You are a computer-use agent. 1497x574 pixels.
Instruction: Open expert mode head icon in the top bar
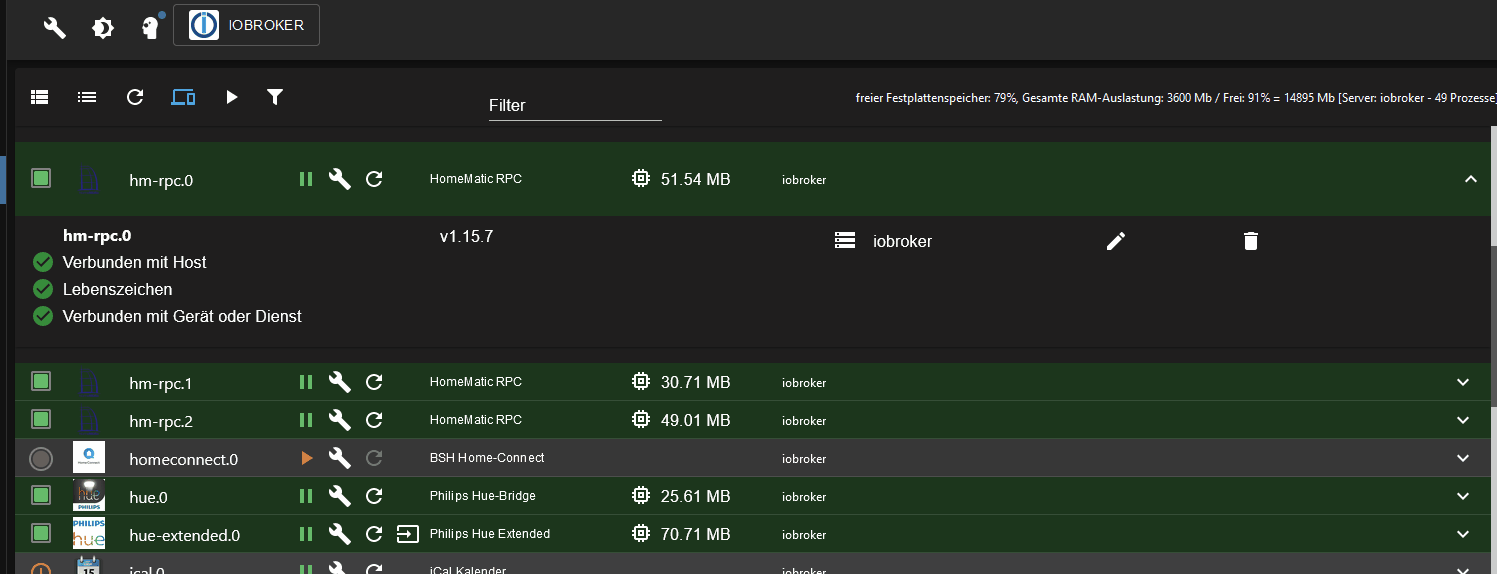[x=151, y=28]
